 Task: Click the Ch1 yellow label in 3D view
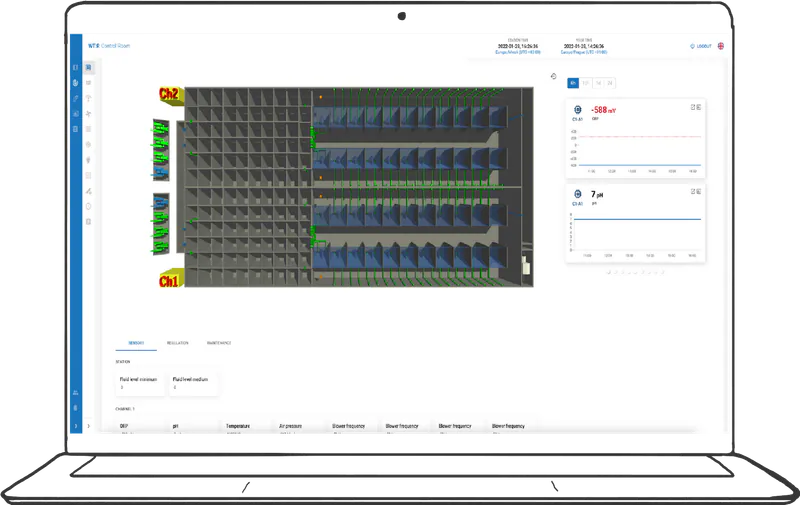click(168, 280)
